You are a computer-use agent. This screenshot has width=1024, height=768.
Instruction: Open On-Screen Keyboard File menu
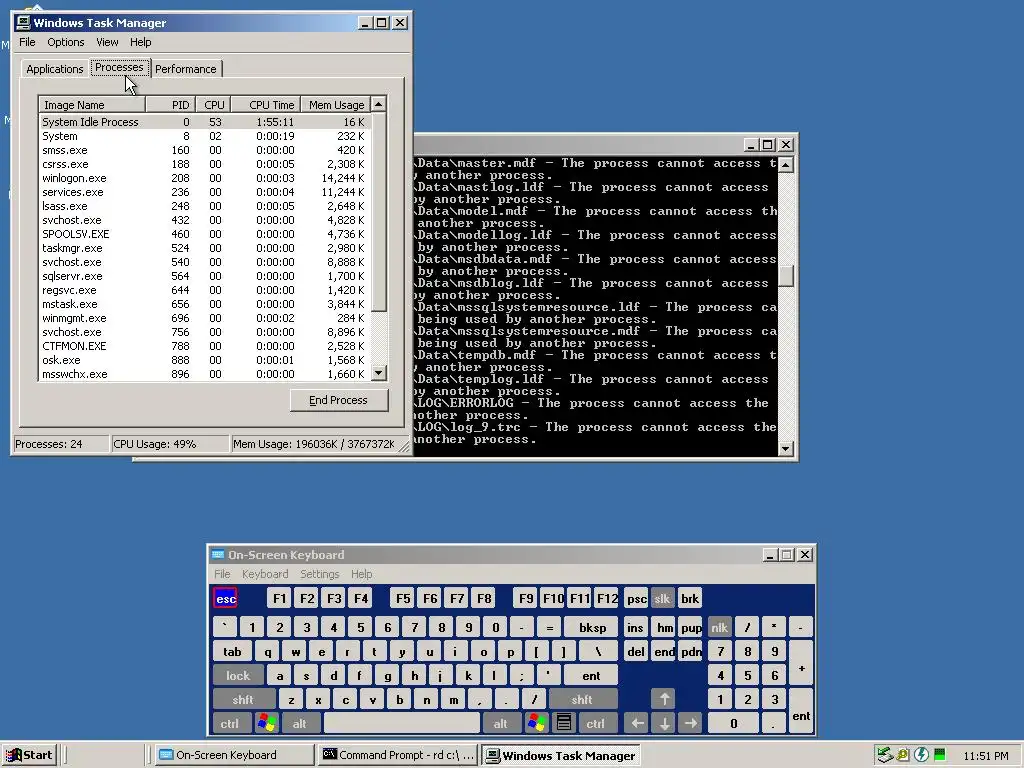[x=222, y=574]
